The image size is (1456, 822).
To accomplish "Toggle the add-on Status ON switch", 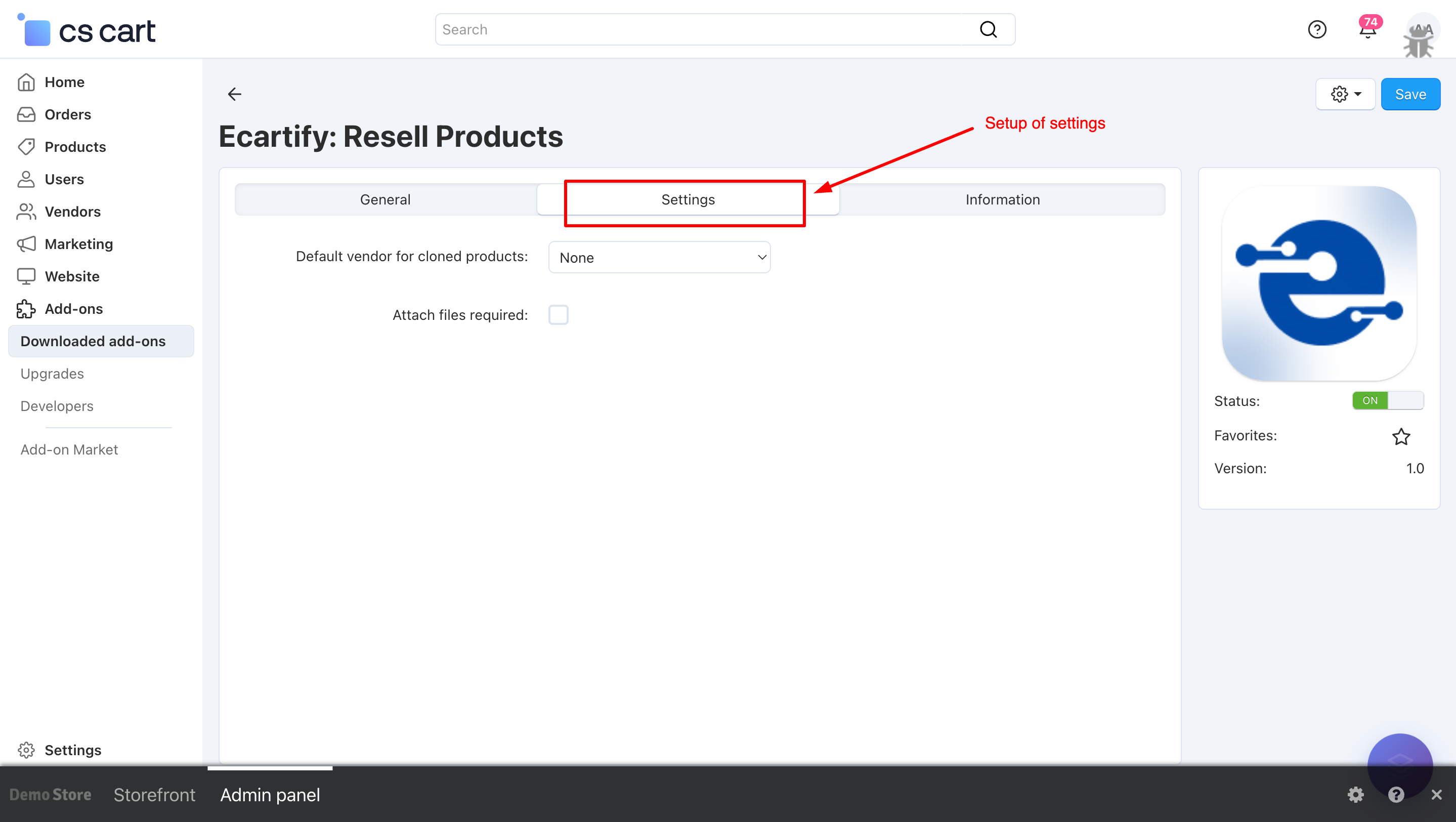I will pyautogui.click(x=1387, y=400).
